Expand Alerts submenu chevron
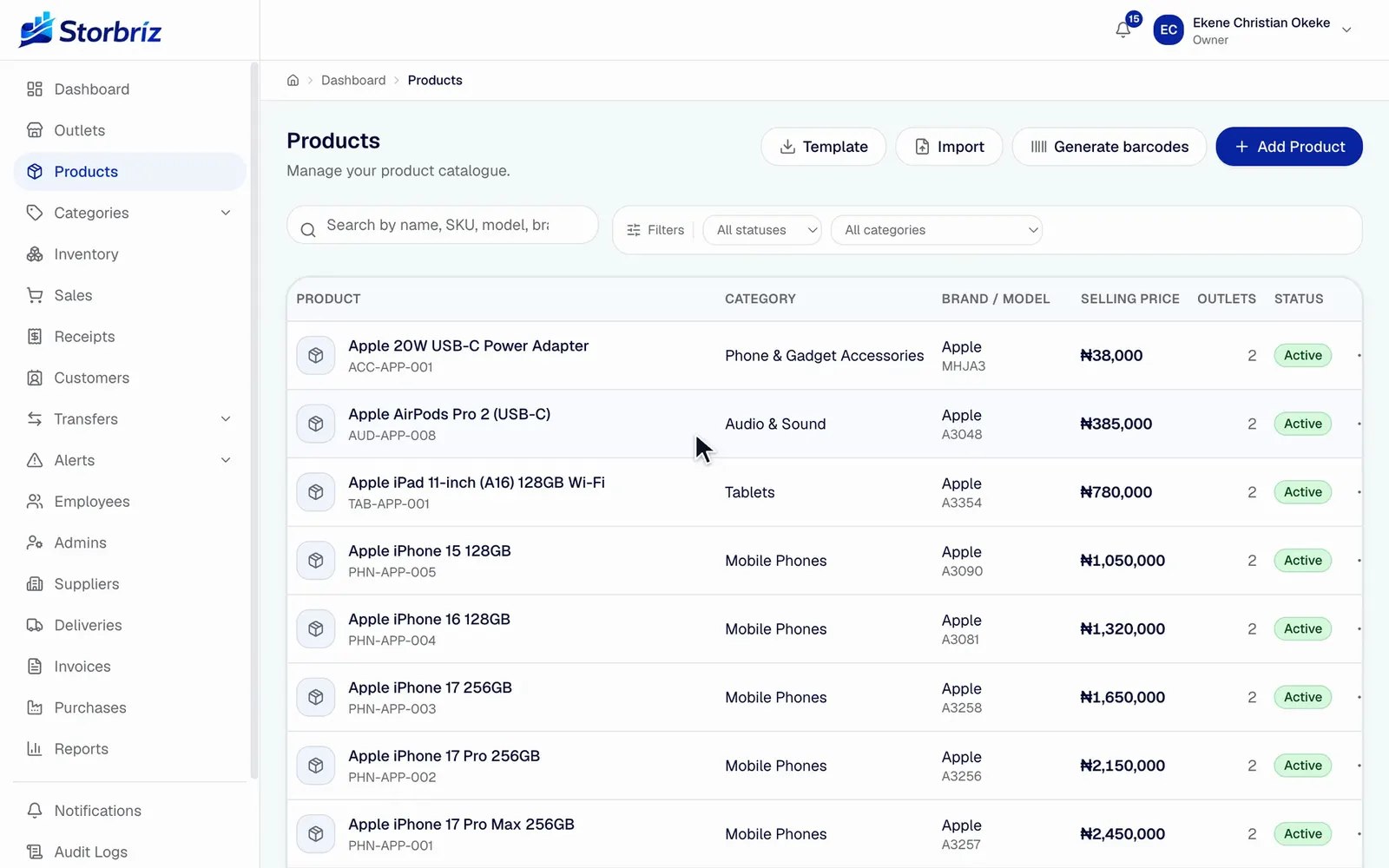This screenshot has width=1389, height=868. (226, 460)
